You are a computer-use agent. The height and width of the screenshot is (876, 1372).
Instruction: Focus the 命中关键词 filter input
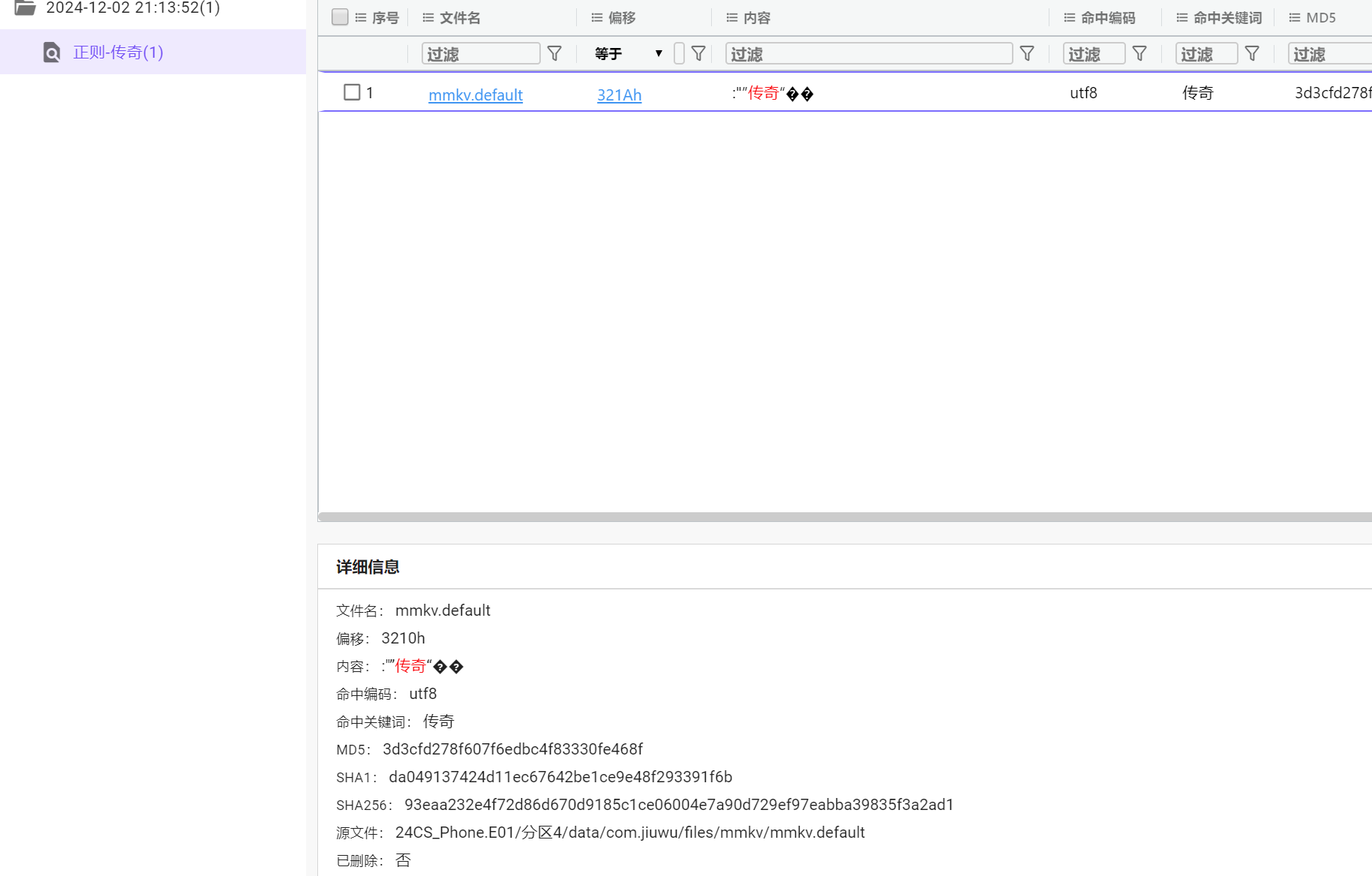click(1206, 53)
